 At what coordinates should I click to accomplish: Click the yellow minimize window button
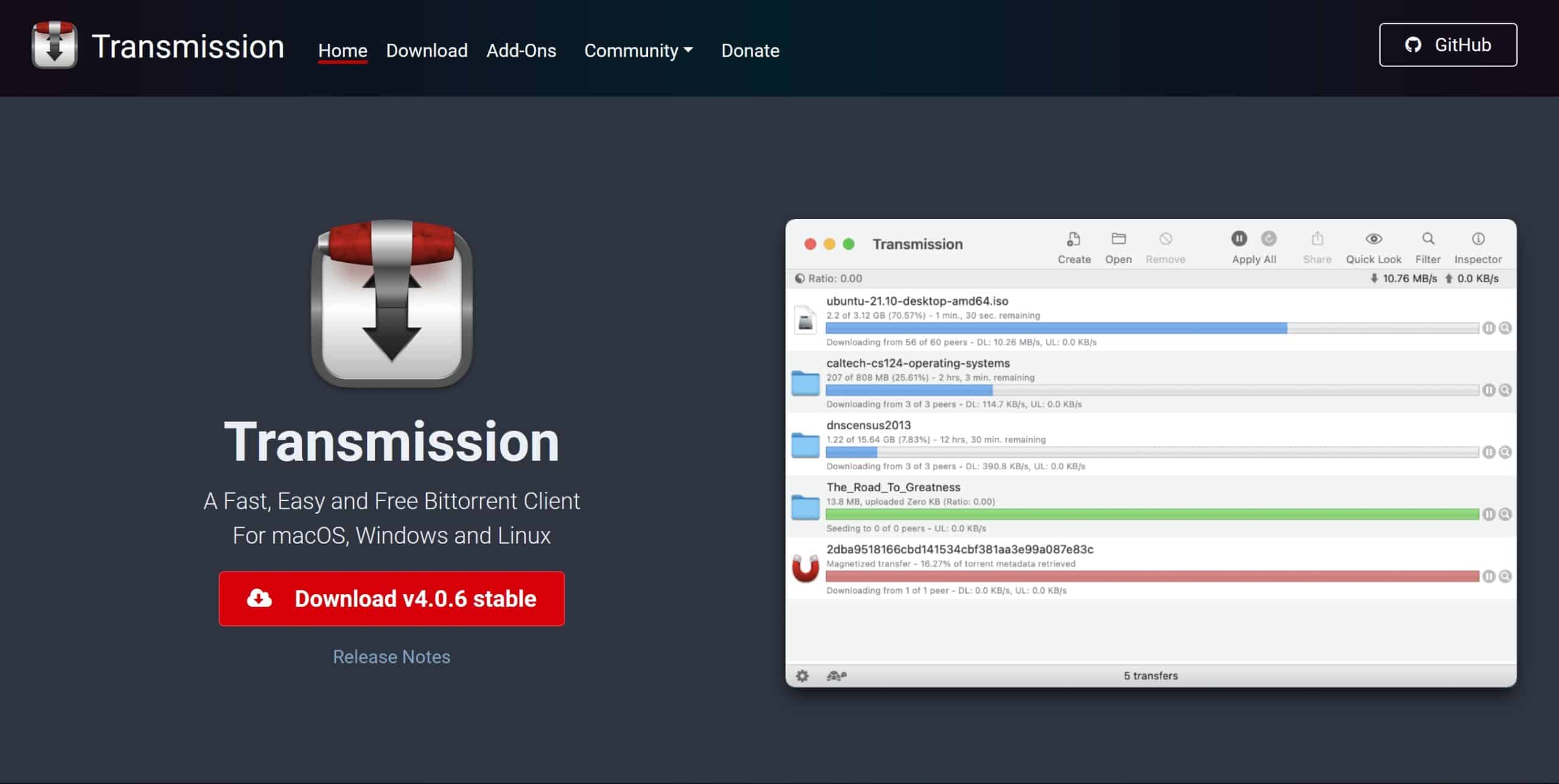tap(829, 244)
